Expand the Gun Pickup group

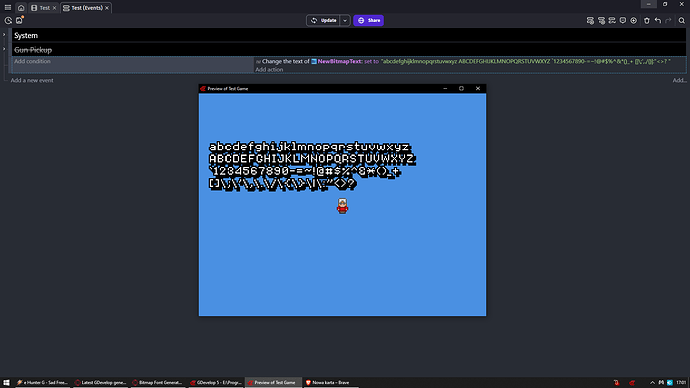4,49
